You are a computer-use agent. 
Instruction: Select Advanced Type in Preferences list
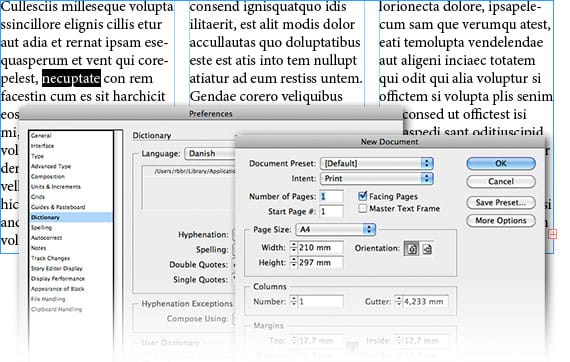[71, 166]
